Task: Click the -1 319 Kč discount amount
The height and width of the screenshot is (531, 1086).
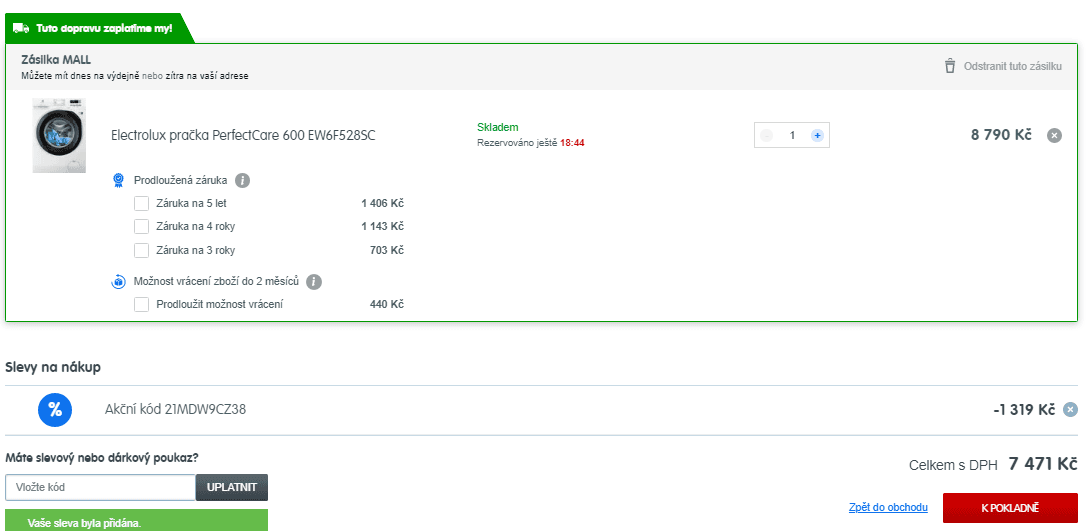Action: pyautogui.click(x=1024, y=410)
